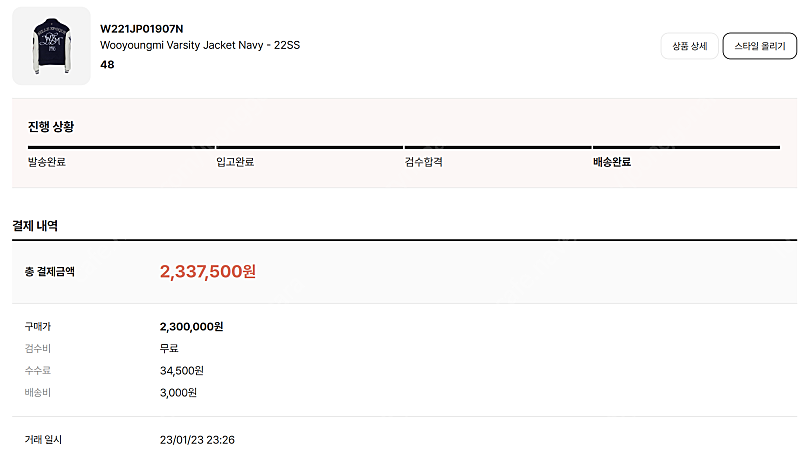Click the 진행 상황 section heading
The image size is (800, 455).
(x=51, y=127)
